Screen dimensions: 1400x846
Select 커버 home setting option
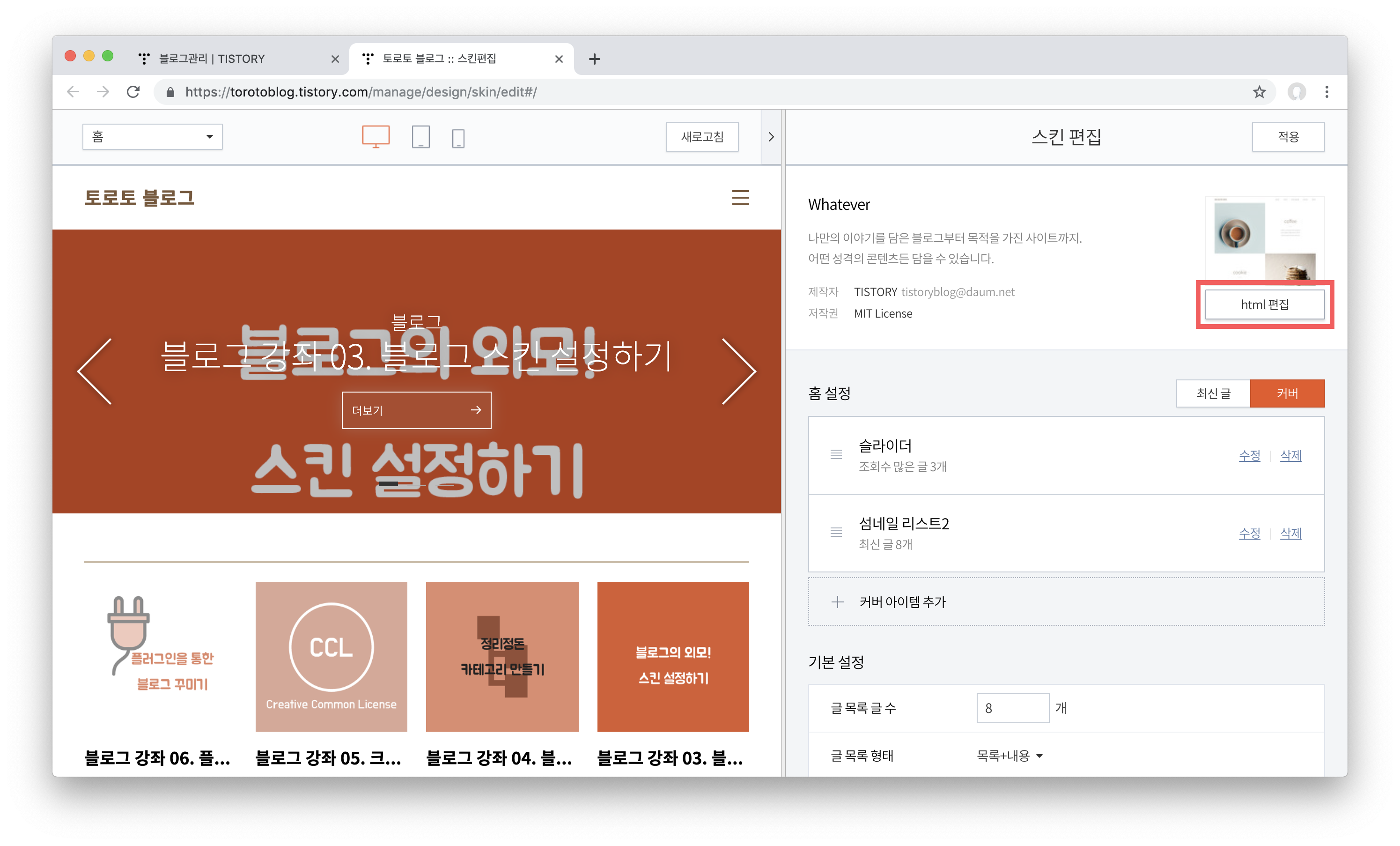pyautogui.click(x=1287, y=393)
